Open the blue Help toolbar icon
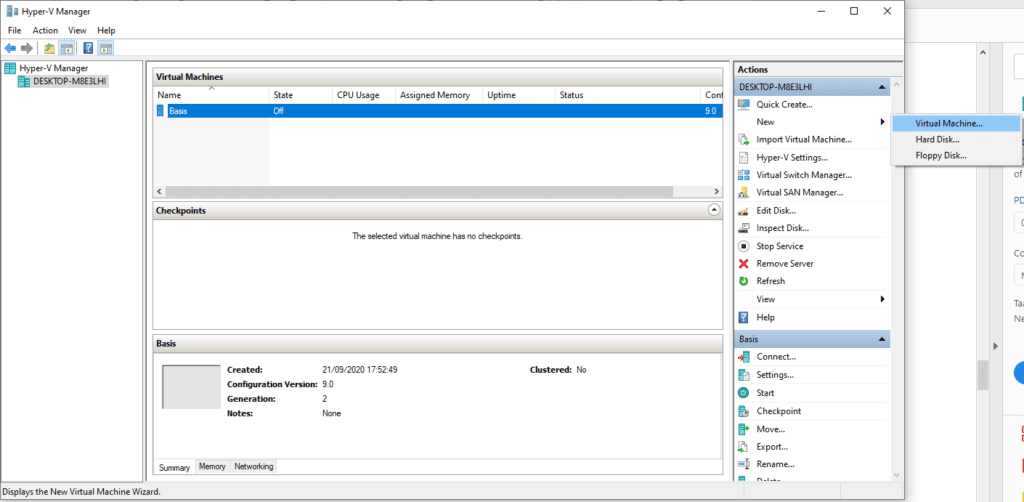 (x=89, y=48)
